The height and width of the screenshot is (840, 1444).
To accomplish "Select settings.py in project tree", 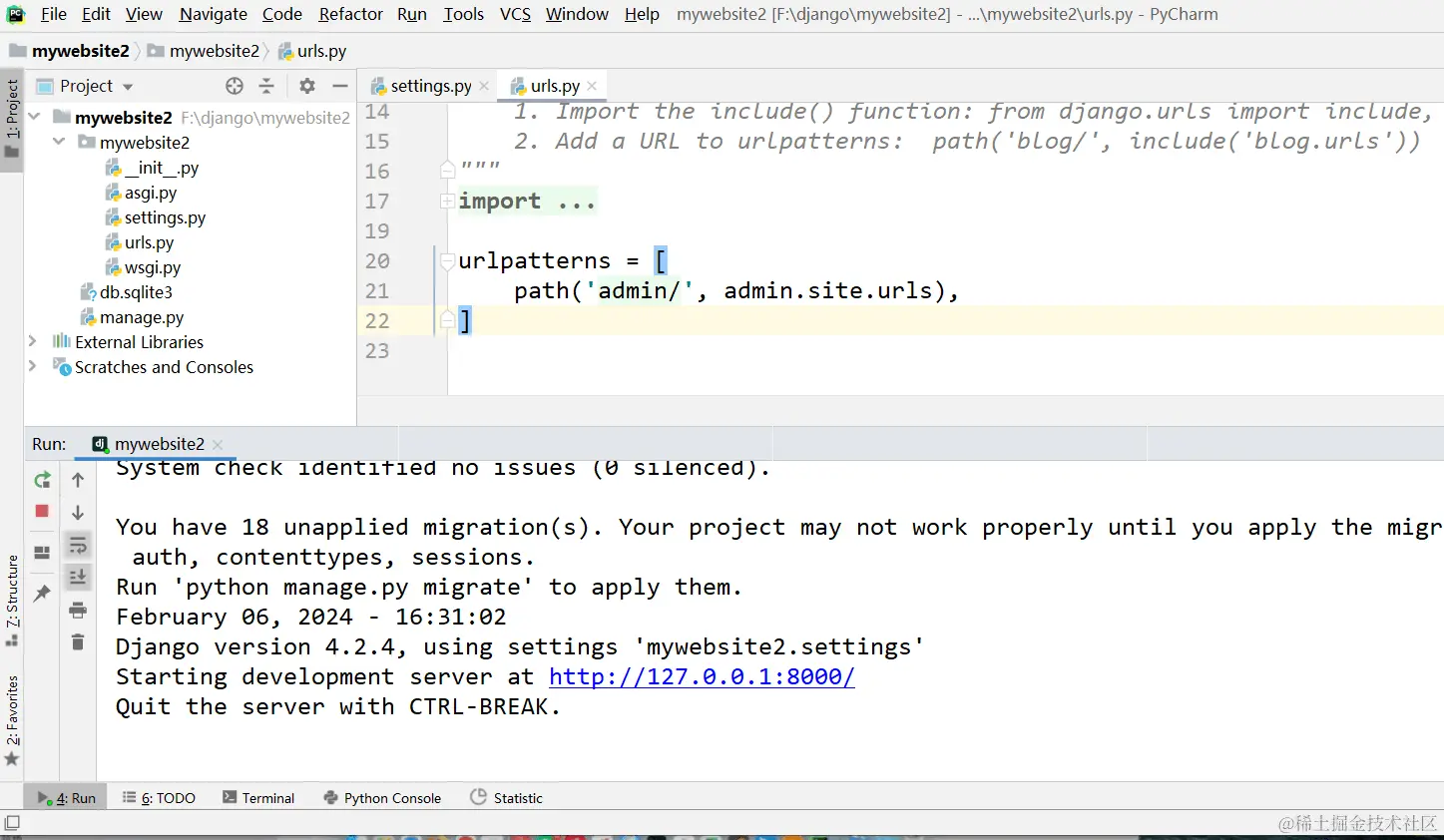I will [155, 217].
